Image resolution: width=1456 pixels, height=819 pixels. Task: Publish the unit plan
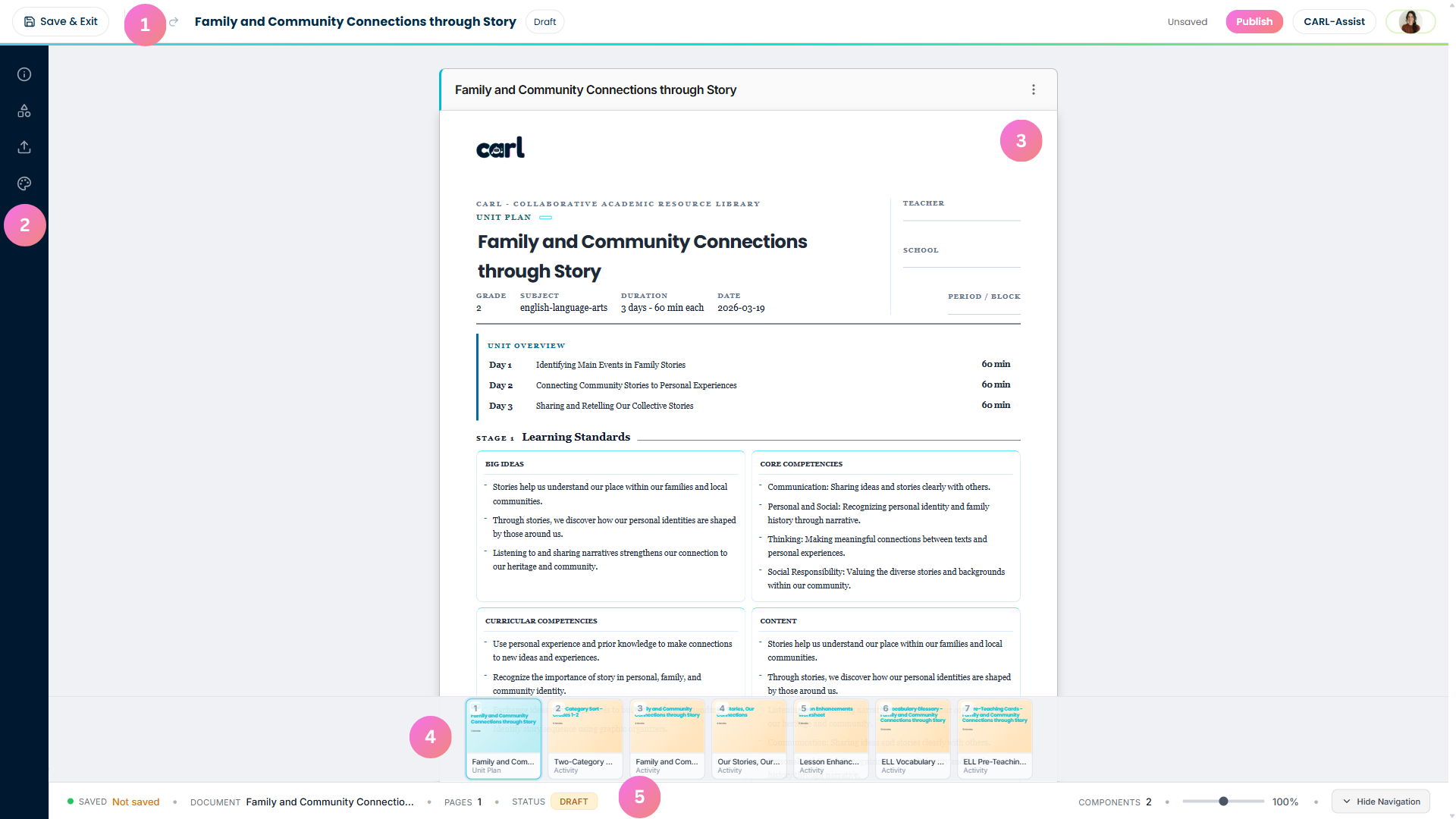pos(1254,22)
